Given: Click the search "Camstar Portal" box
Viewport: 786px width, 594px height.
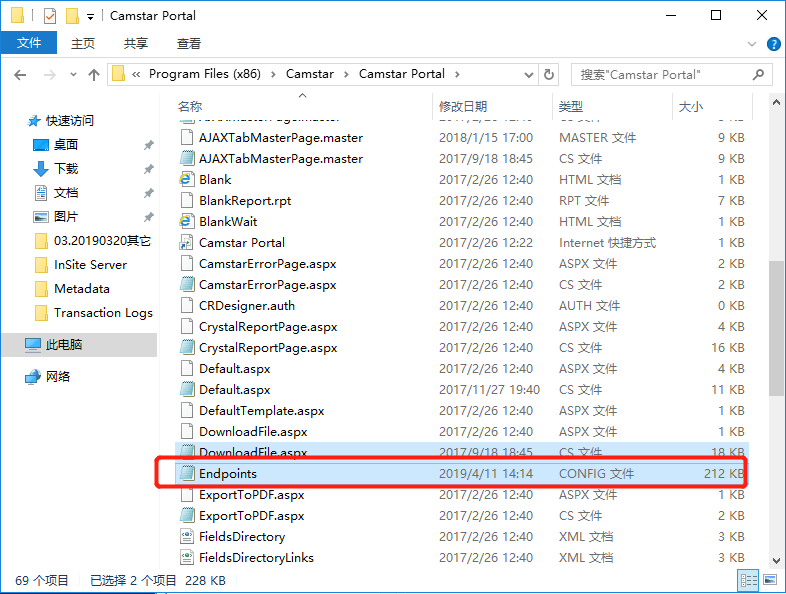Looking at the screenshot, I should 660,75.
